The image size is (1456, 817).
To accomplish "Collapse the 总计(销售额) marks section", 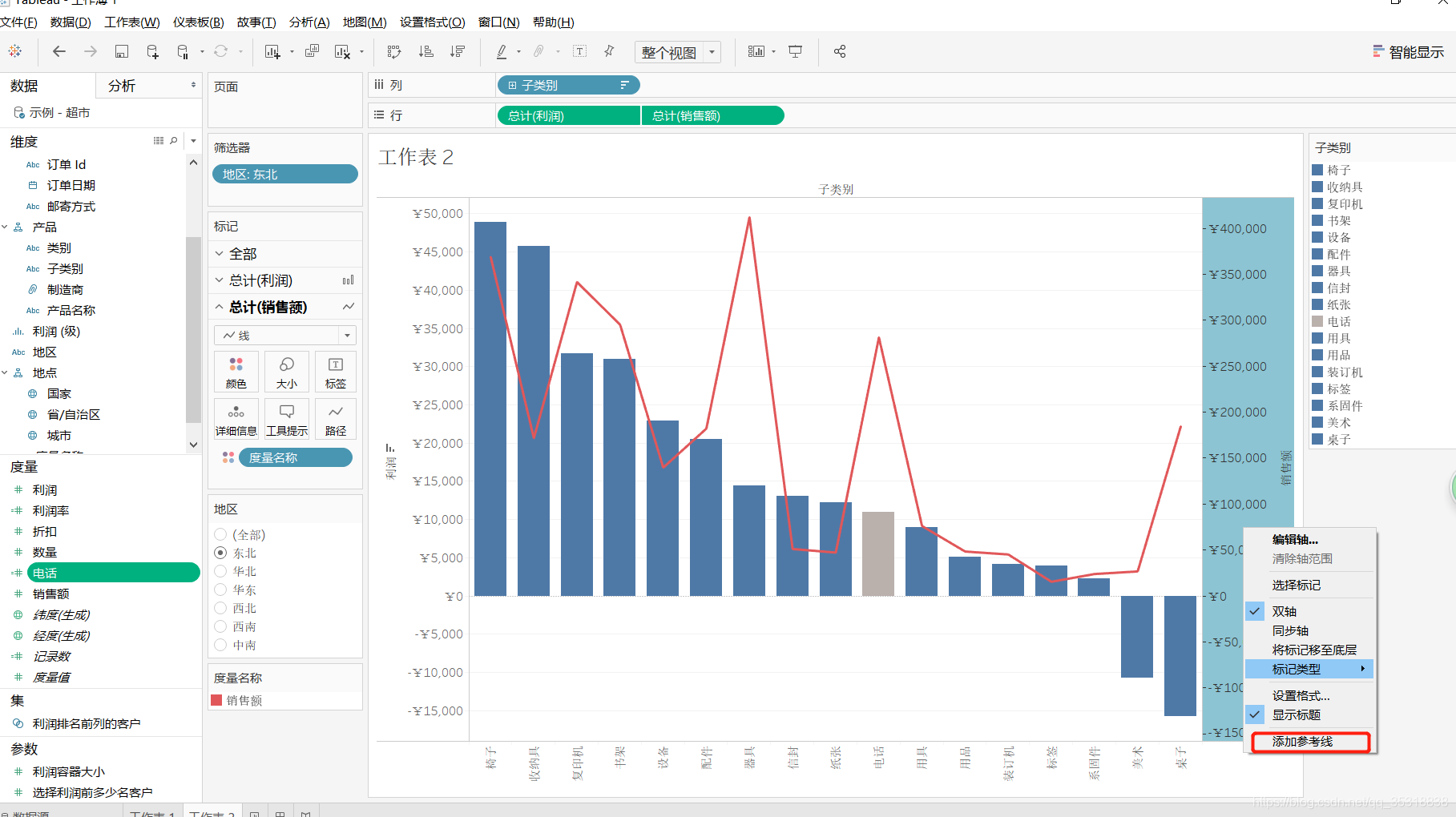I will click(220, 307).
